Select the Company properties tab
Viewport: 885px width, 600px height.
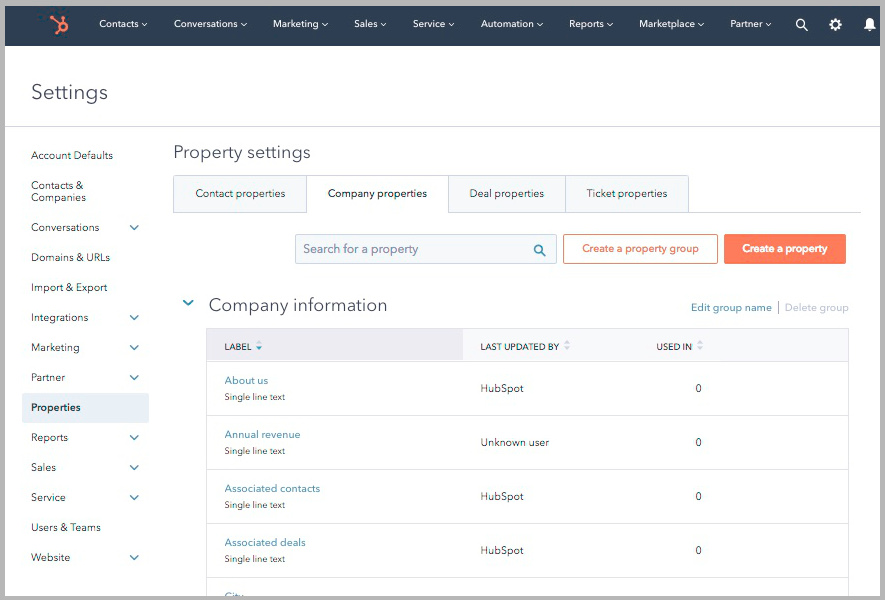pyautogui.click(x=378, y=194)
